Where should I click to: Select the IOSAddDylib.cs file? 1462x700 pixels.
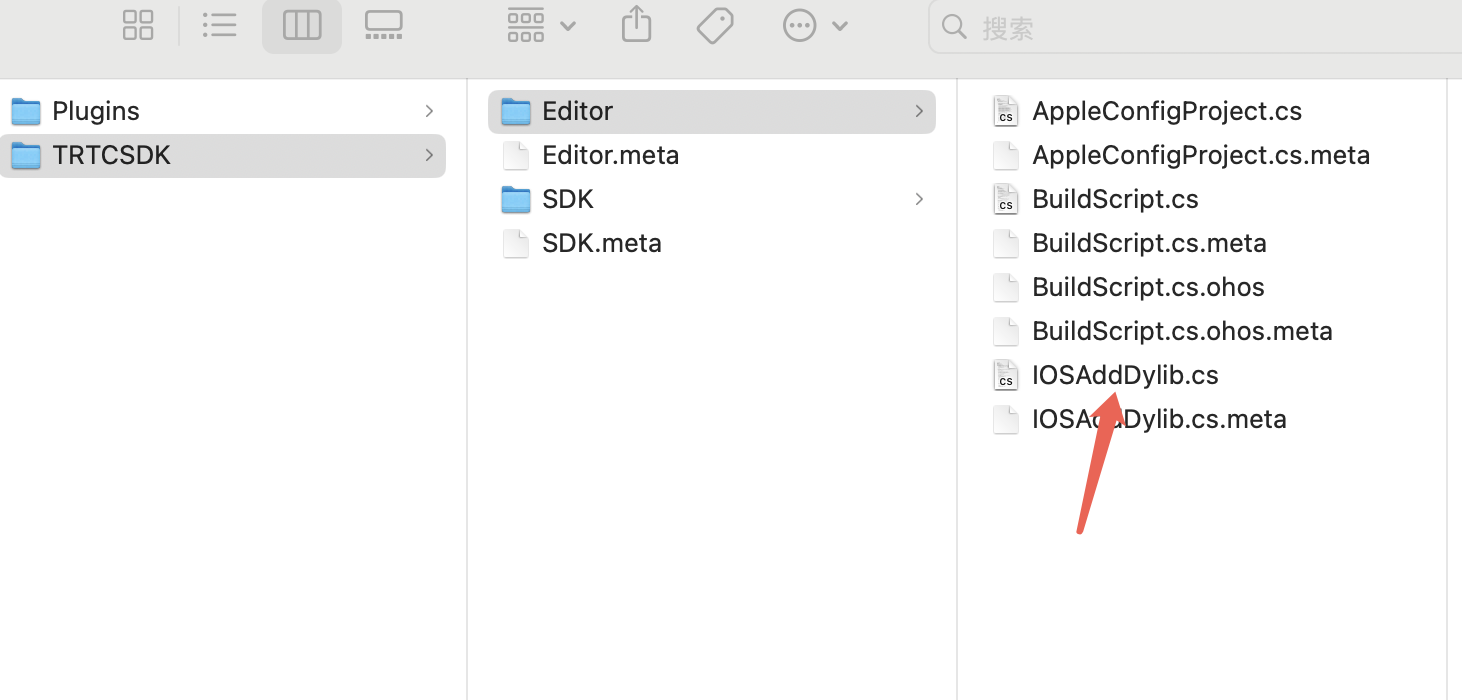tap(1125, 375)
